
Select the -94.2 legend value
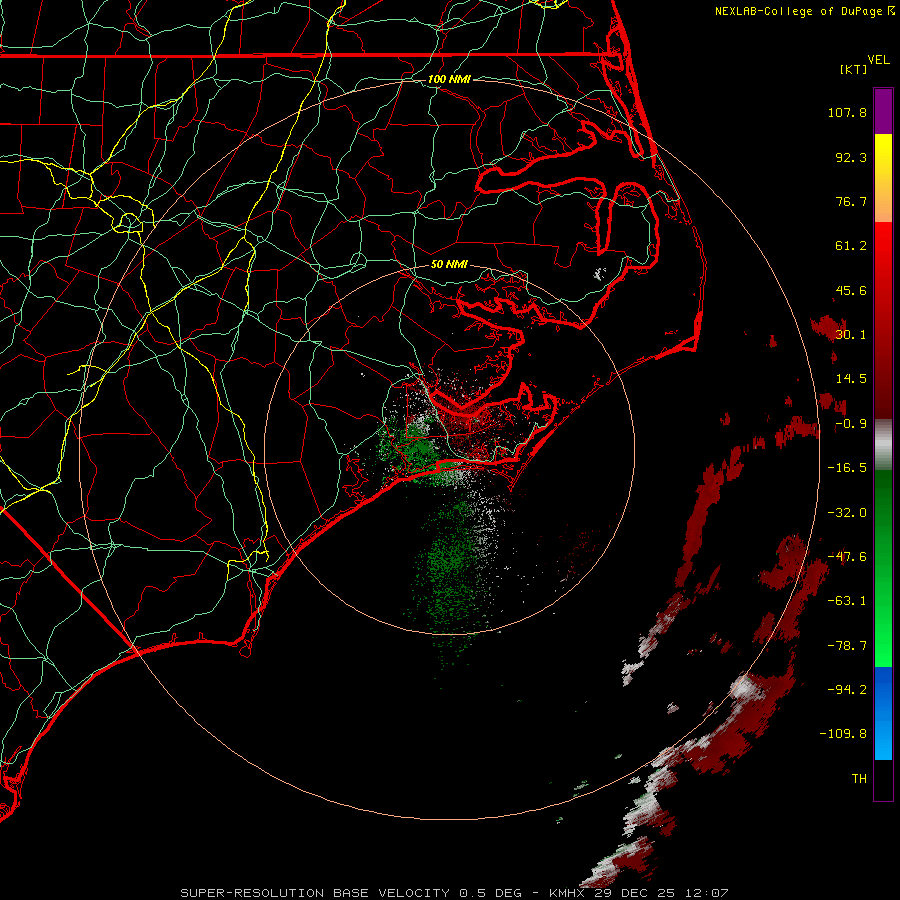(x=847, y=689)
